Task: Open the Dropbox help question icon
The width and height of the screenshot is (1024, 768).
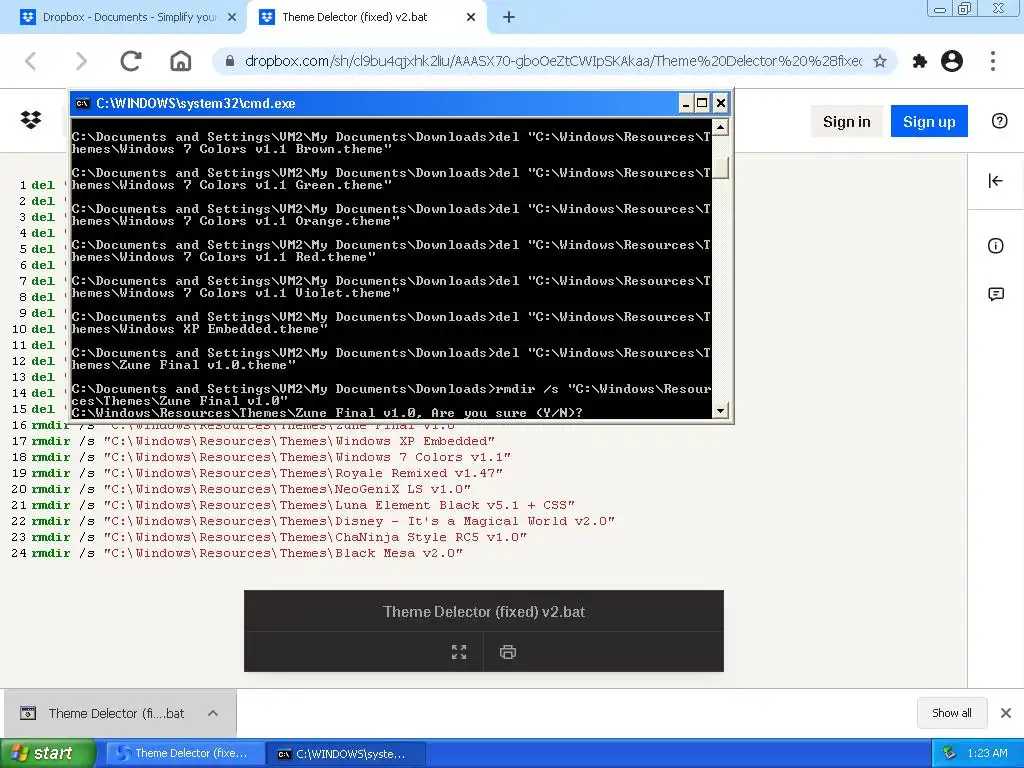Action: tap(999, 121)
